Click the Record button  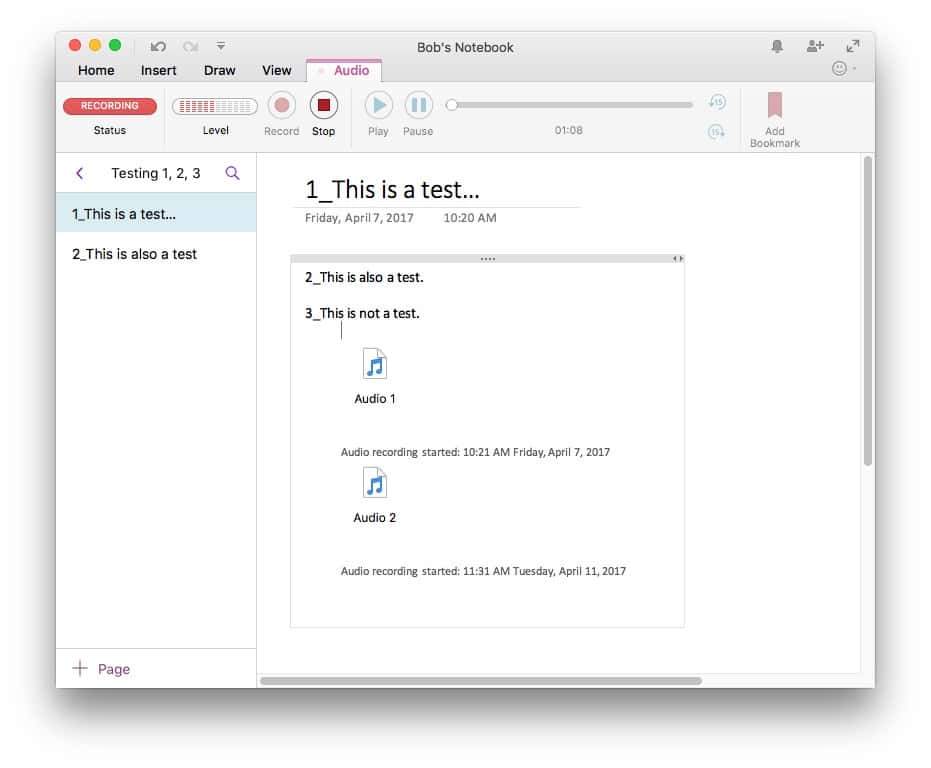[x=282, y=105]
